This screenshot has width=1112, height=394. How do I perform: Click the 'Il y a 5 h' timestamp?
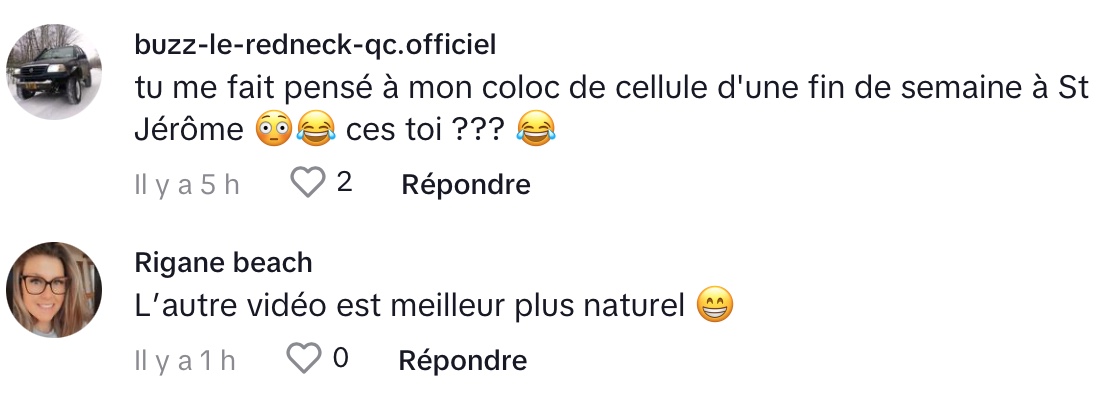(x=187, y=185)
